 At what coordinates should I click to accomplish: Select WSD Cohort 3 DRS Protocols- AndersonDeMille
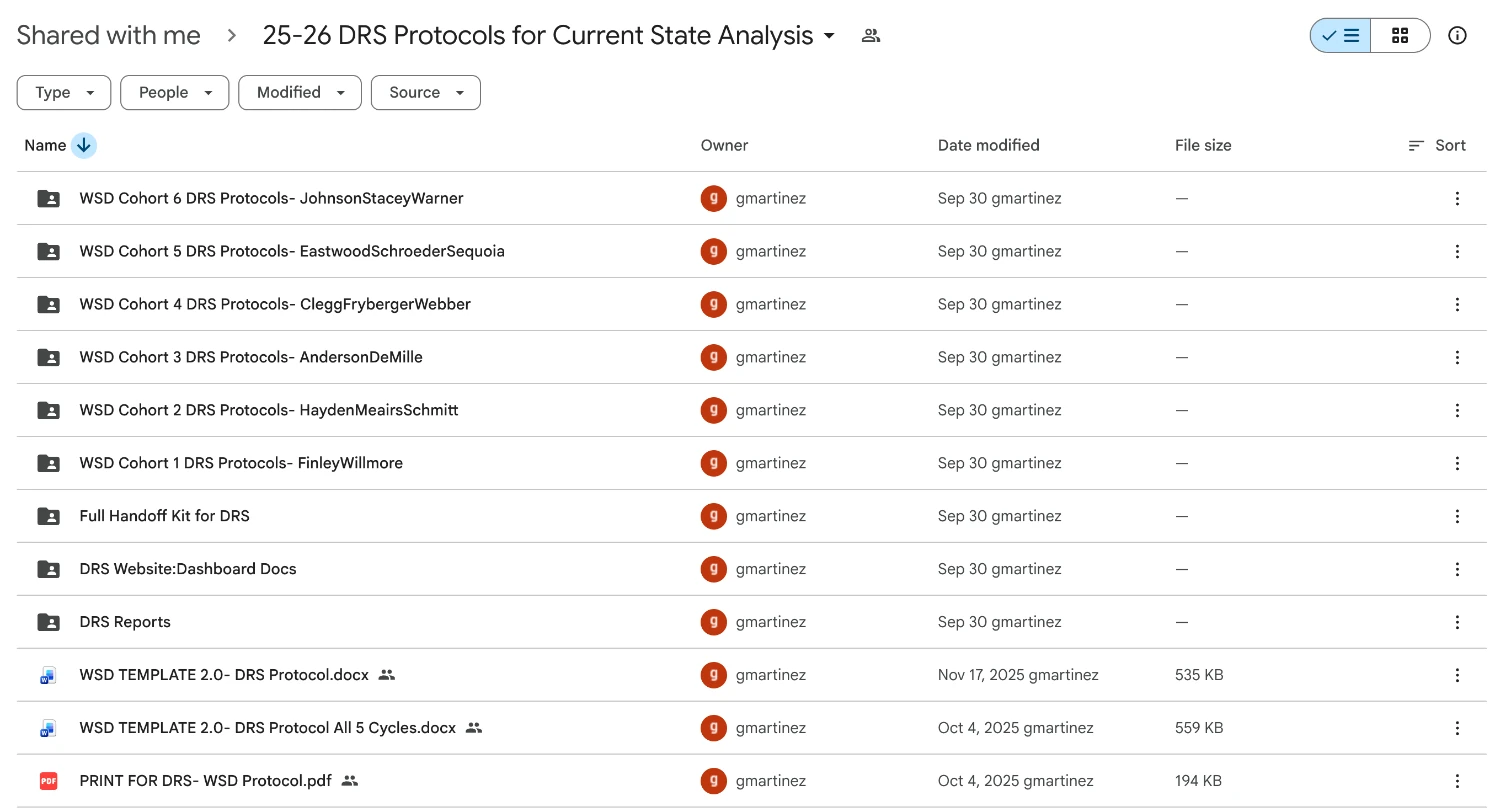click(x=251, y=357)
